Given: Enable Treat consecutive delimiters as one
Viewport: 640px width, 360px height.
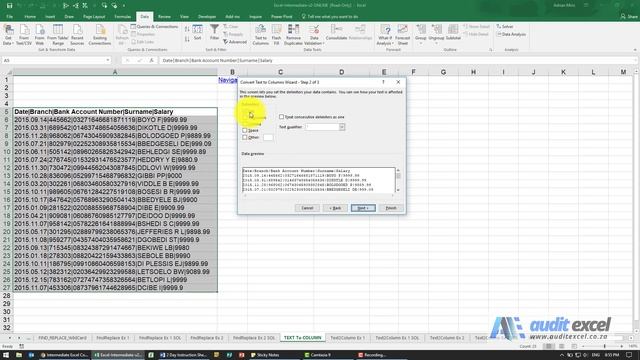Looking at the screenshot, I should 281,117.
